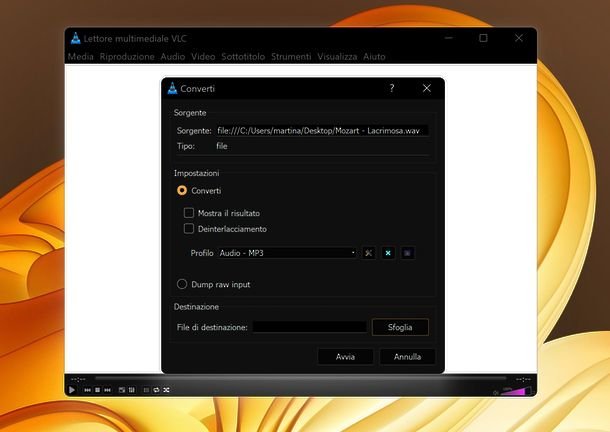Click the elapsed time label in VLC
Viewport: 610px width, 432px height.
(x=78, y=379)
